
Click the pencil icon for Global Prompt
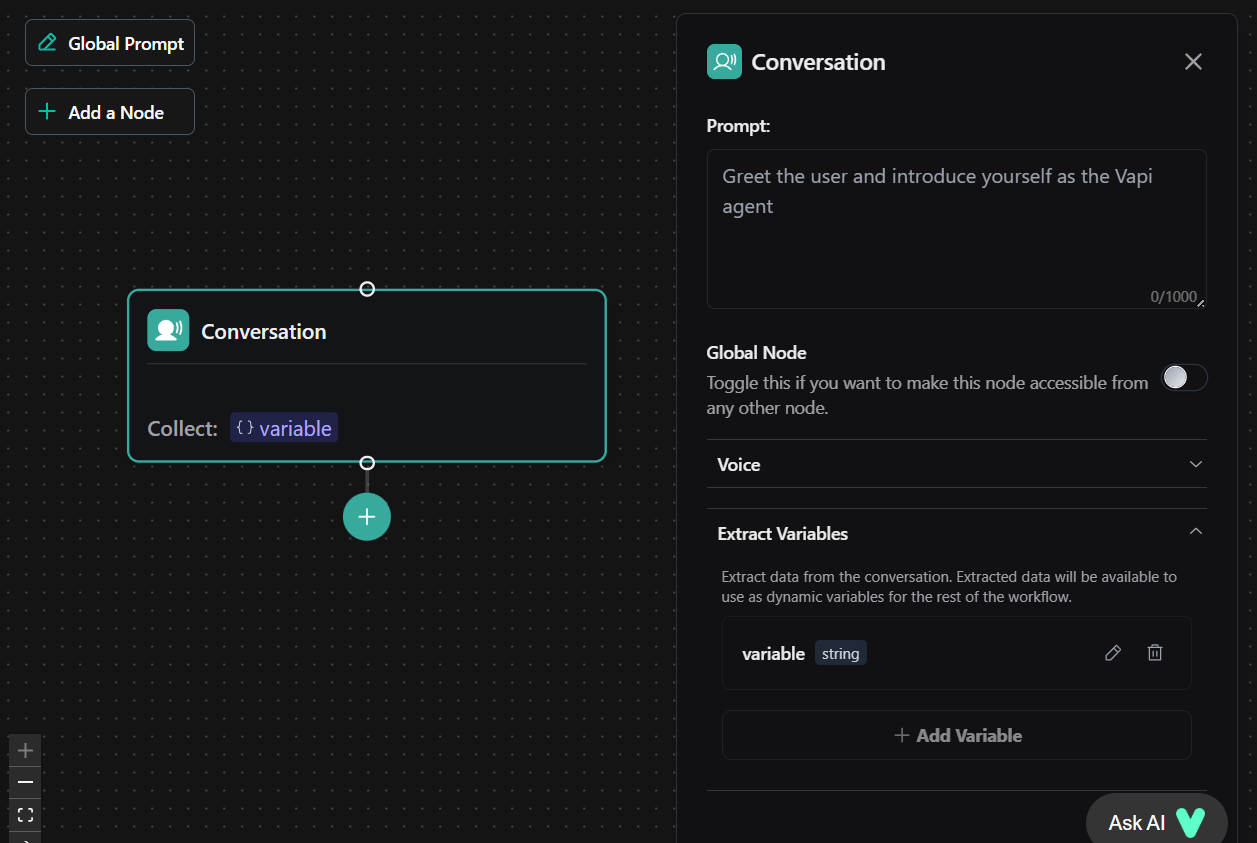click(x=47, y=43)
